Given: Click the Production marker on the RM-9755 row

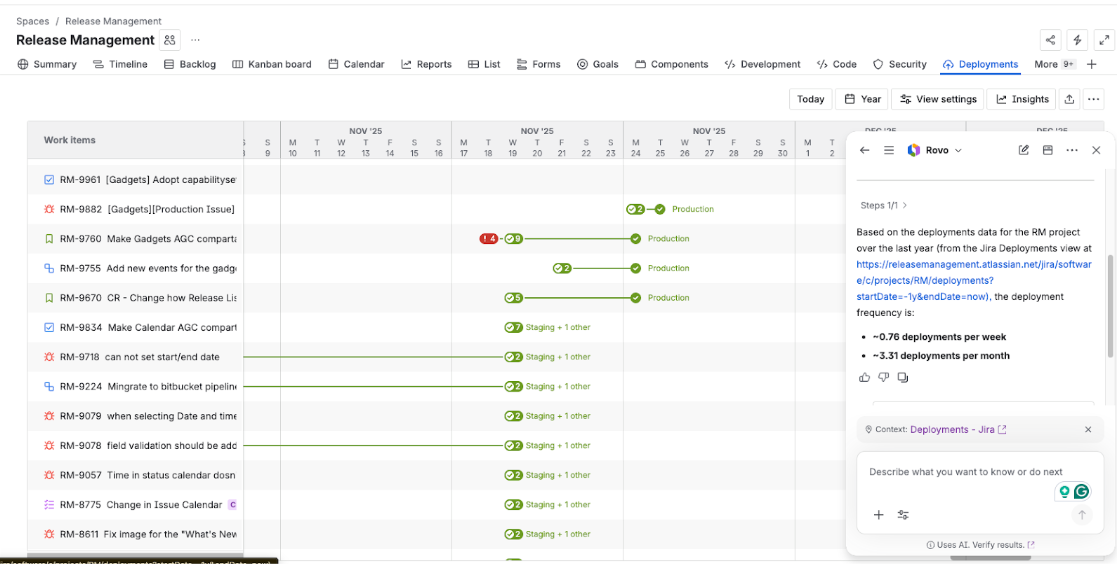Looking at the screenshot, I should [x=635, y=268].
